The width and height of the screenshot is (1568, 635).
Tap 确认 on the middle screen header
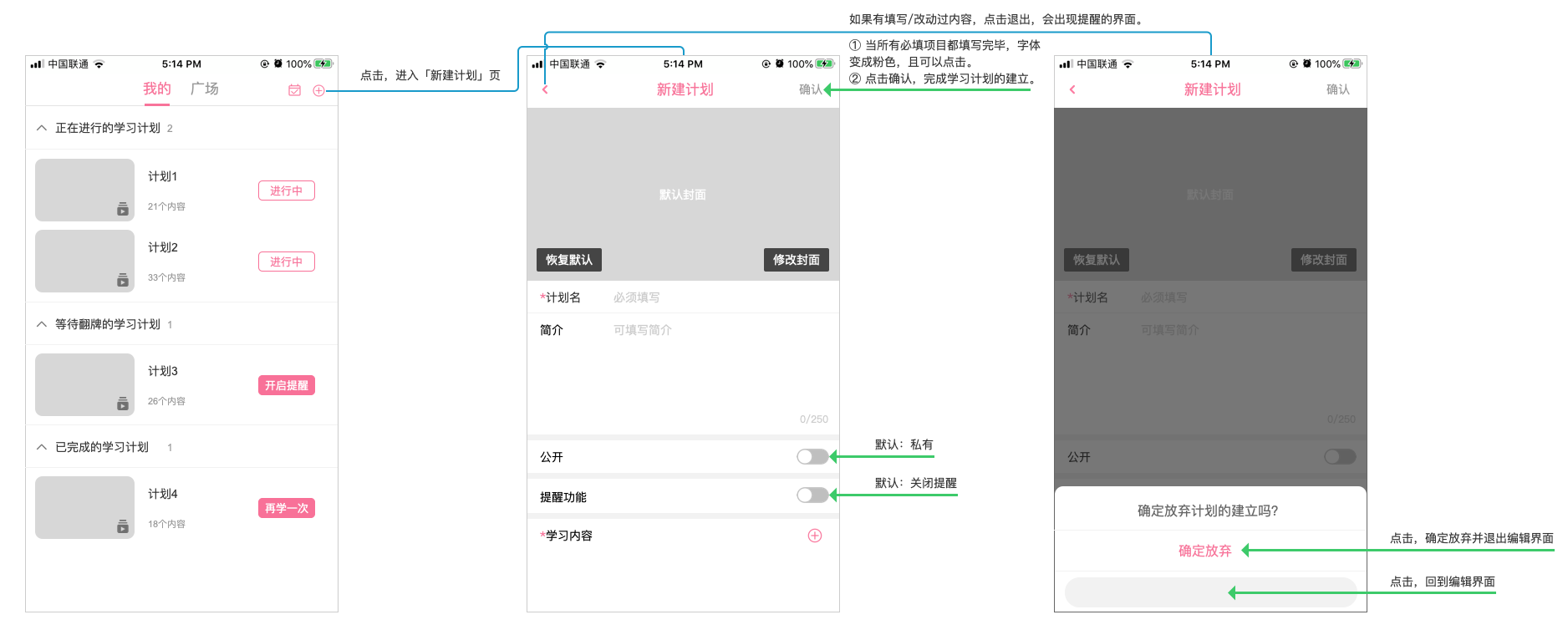pos(810,89)
